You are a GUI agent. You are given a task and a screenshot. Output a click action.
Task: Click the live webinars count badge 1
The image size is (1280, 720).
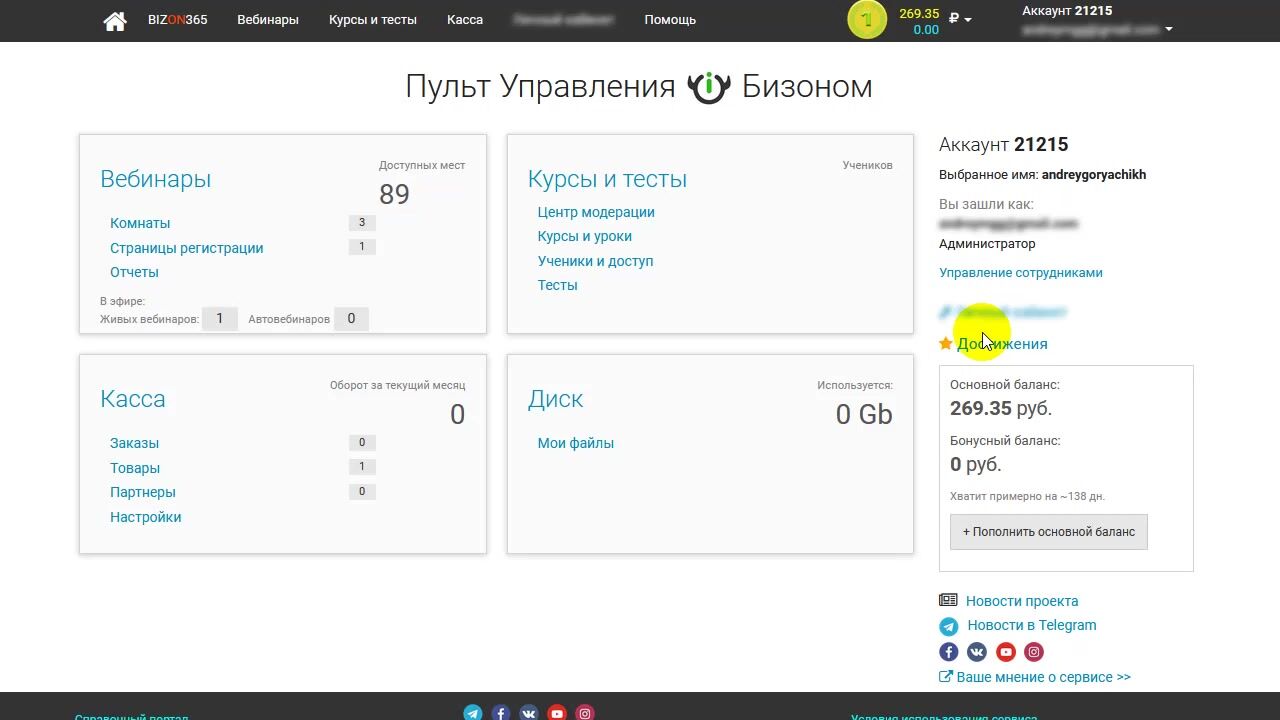click(x=220, y=319)
